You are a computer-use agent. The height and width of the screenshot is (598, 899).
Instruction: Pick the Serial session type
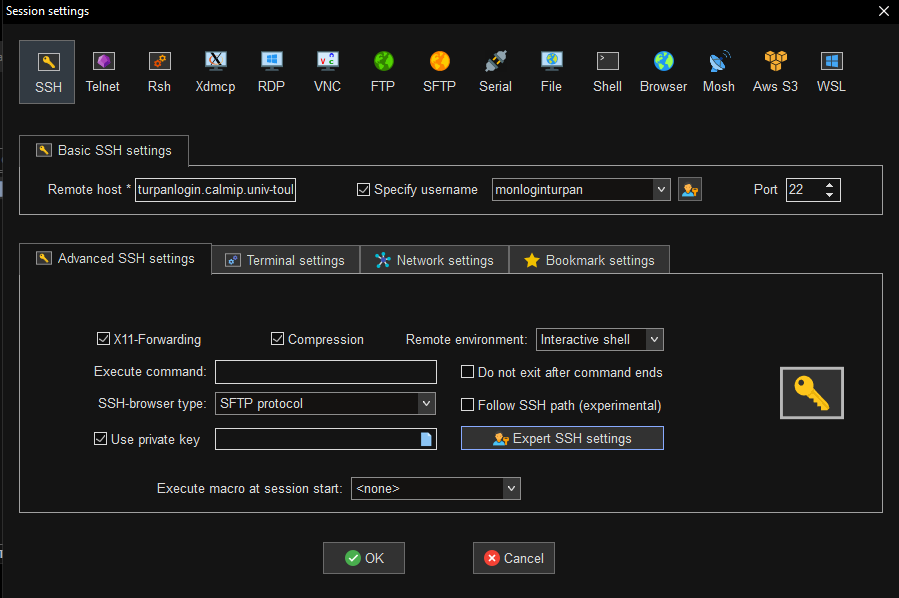tap(495, 70)
